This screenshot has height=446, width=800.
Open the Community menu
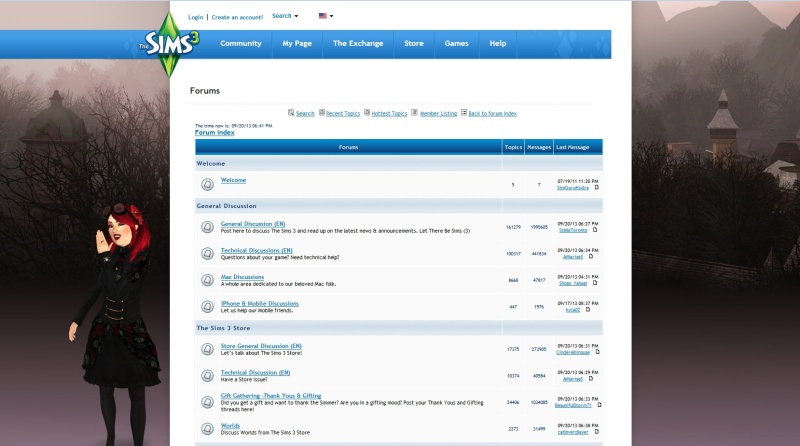click(241, 43)
